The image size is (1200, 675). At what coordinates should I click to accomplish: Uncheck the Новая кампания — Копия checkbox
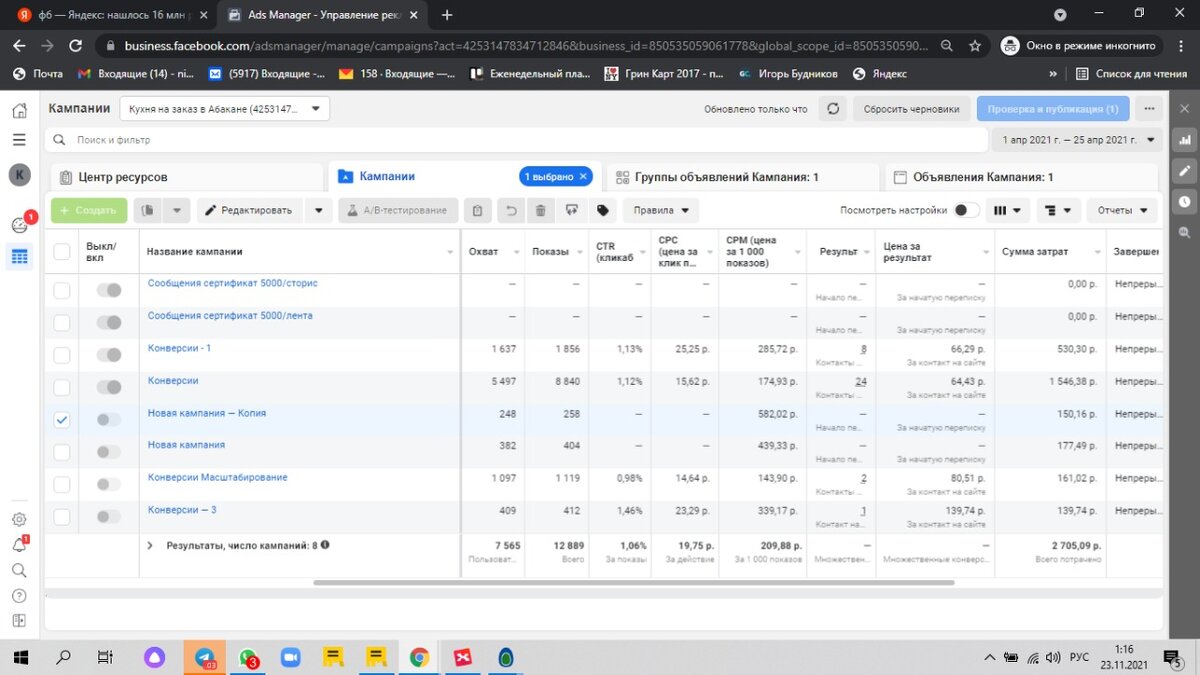pos(62,420)
